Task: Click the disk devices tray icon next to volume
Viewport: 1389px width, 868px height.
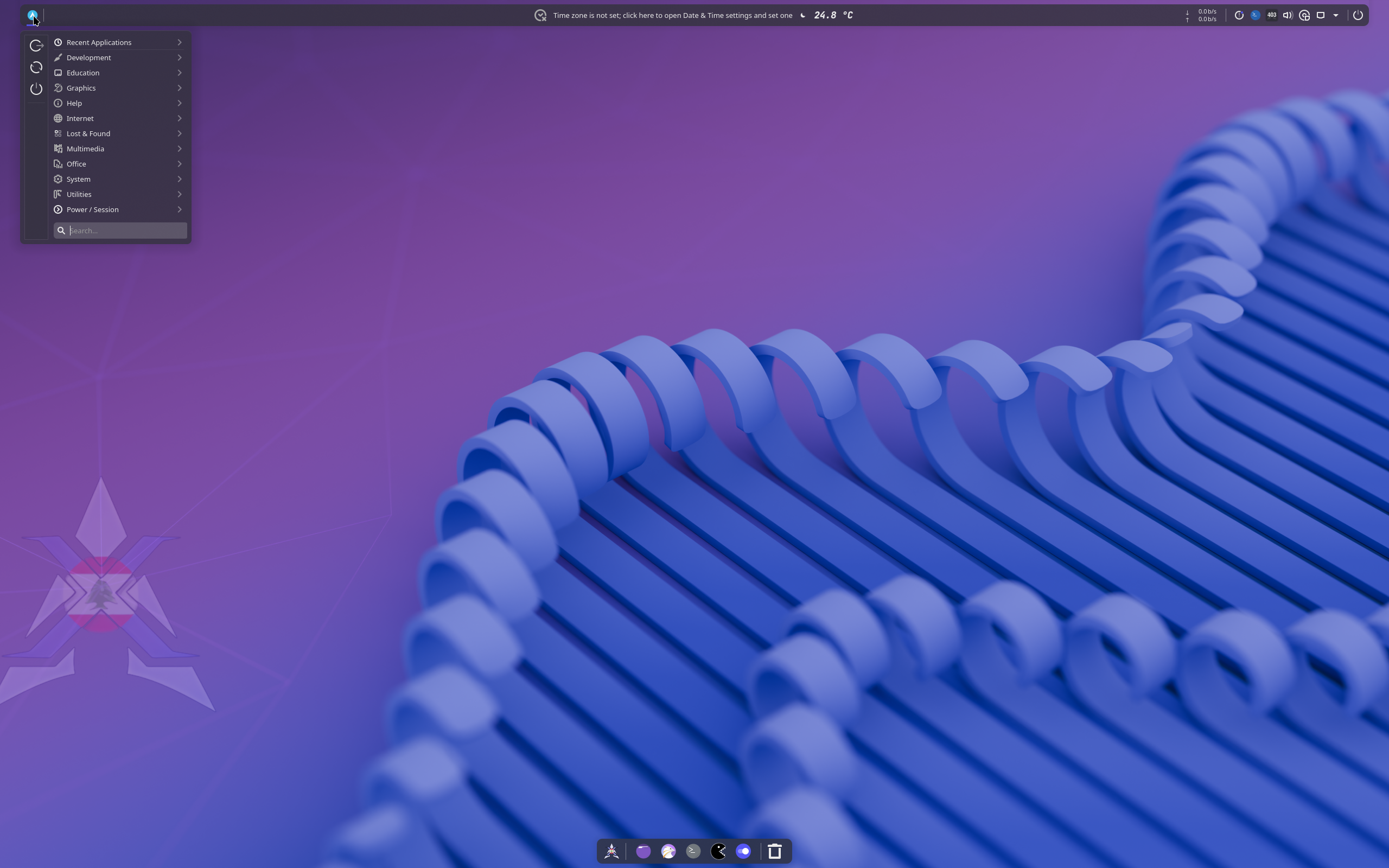Action: point(1304,16)
